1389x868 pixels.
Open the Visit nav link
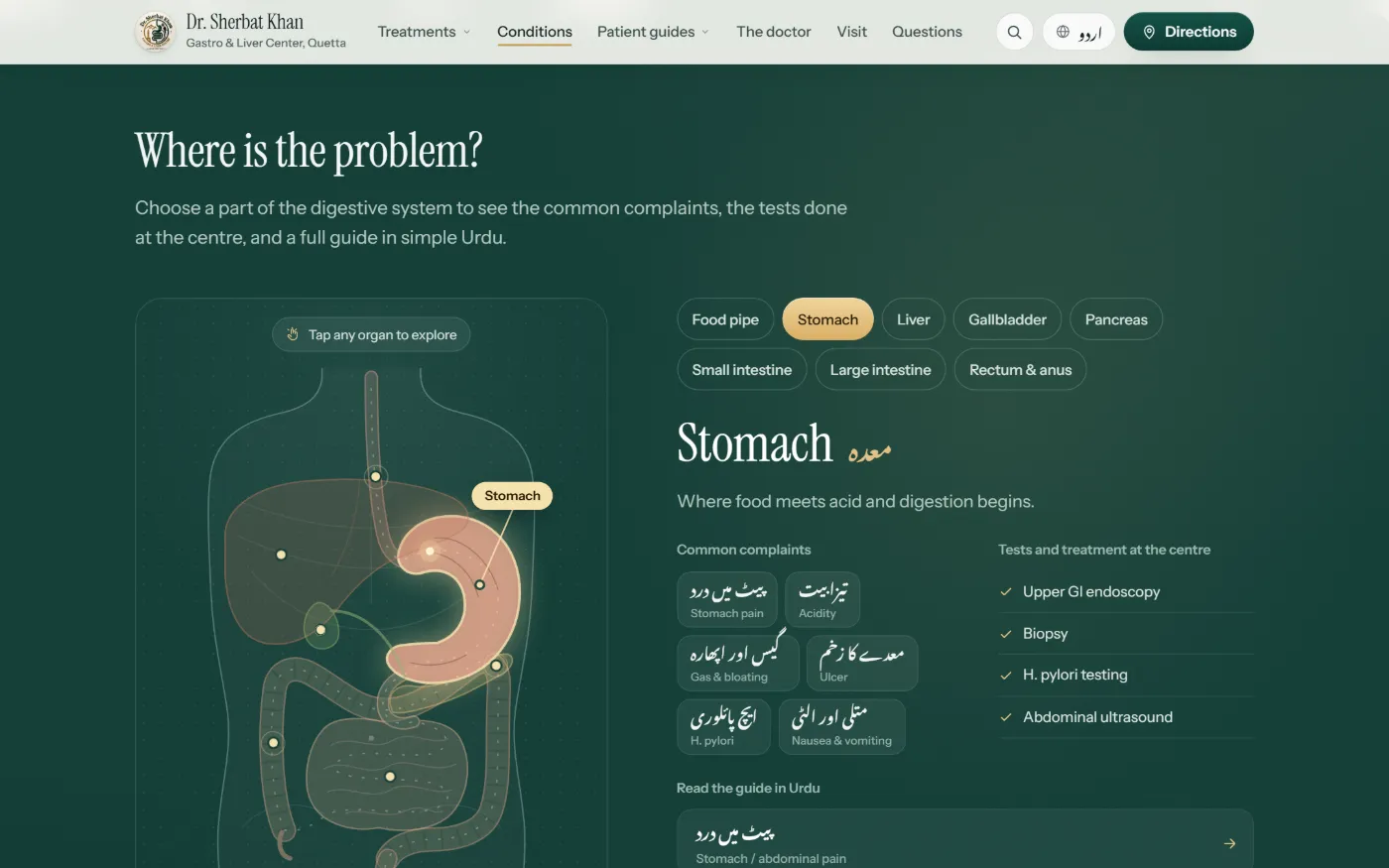pos(851,32)
